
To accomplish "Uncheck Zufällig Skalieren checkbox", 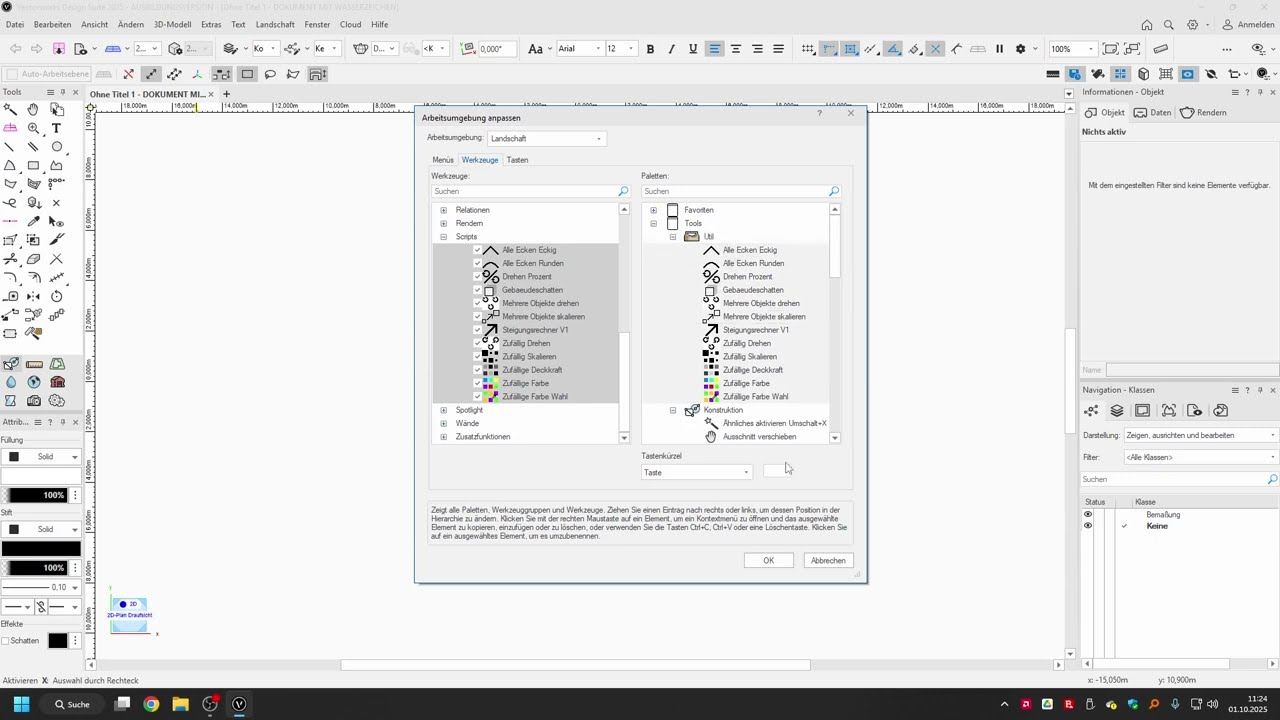I will point(477,356).
